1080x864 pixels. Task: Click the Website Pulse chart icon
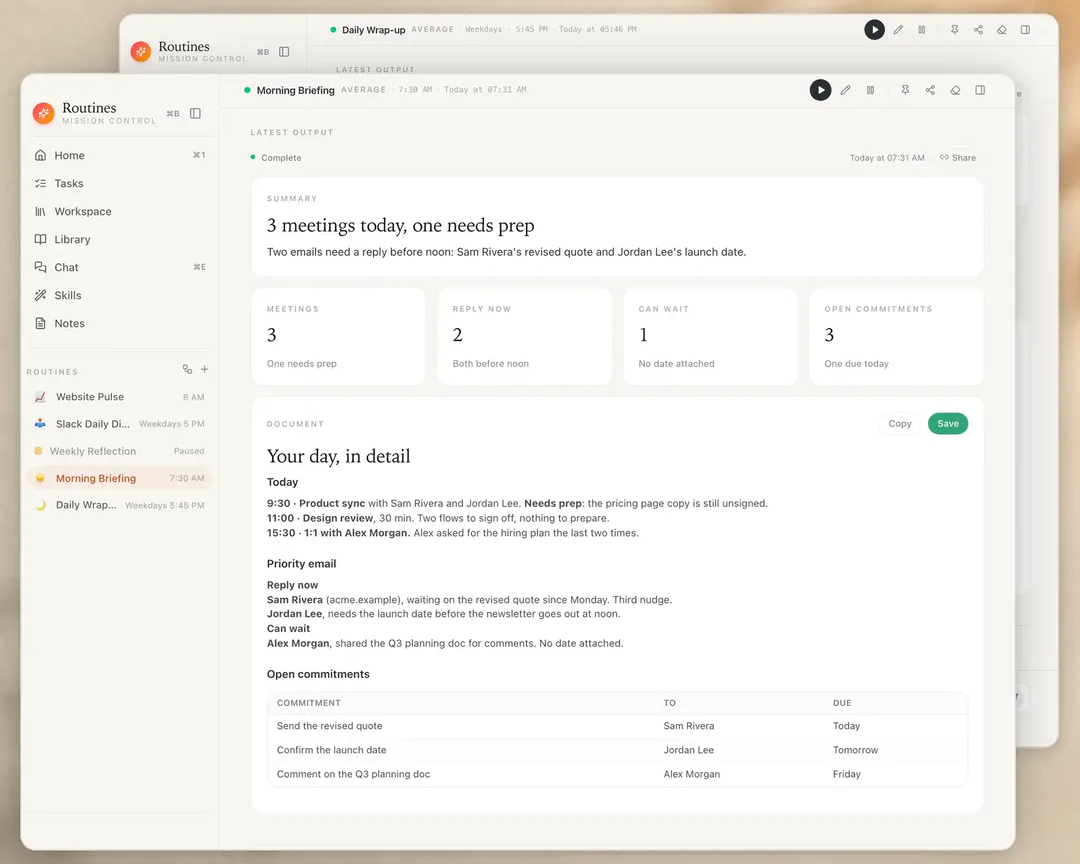(41, 397)
